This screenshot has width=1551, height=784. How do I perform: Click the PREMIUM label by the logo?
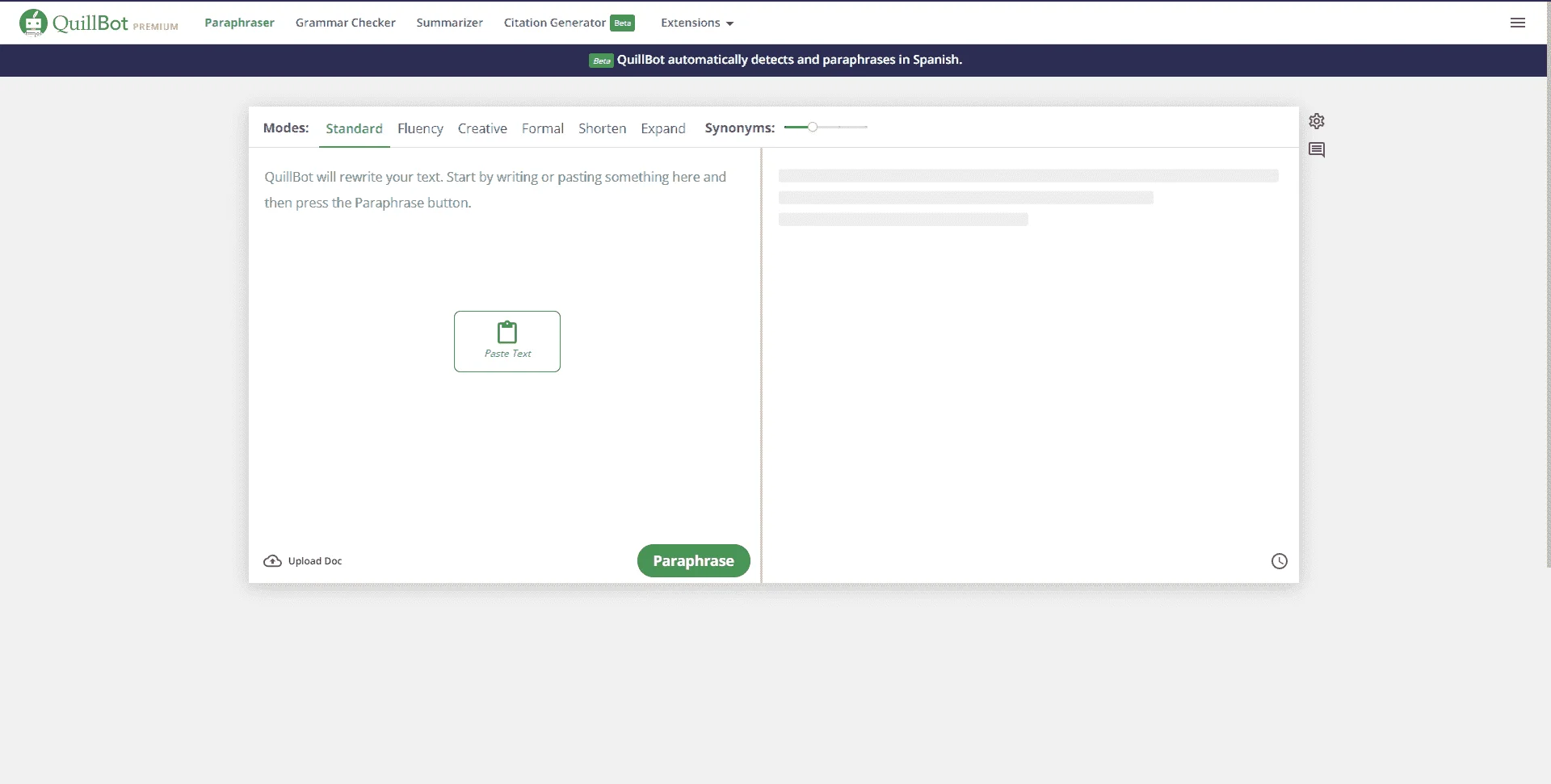(156, 27)
